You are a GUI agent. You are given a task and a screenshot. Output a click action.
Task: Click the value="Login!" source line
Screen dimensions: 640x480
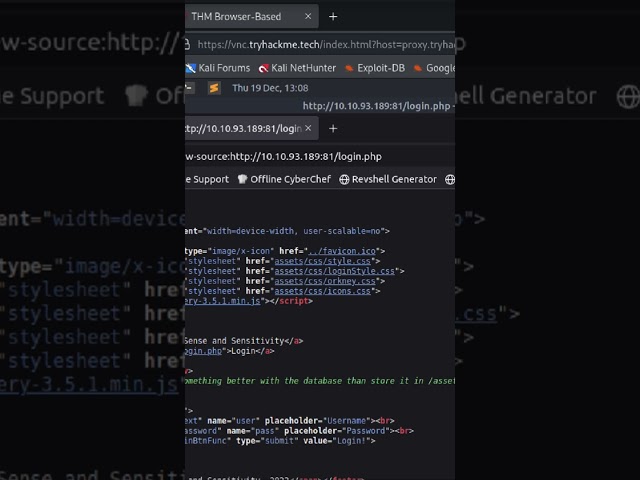(280, 441)
